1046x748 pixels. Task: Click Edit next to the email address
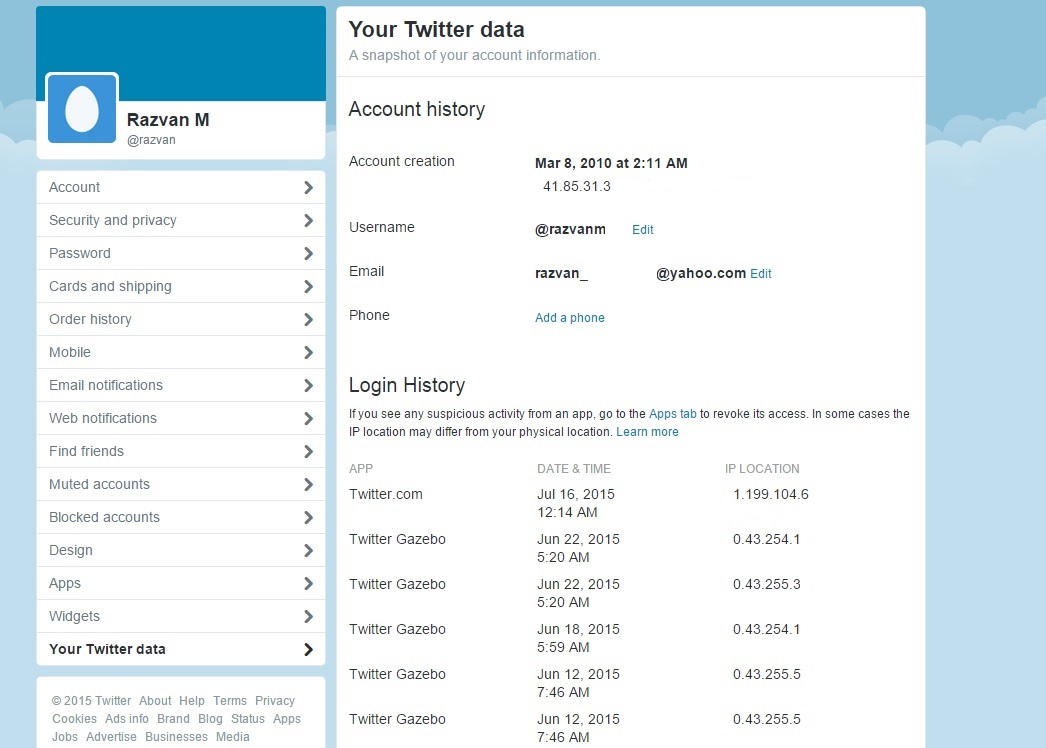point(760,273)
